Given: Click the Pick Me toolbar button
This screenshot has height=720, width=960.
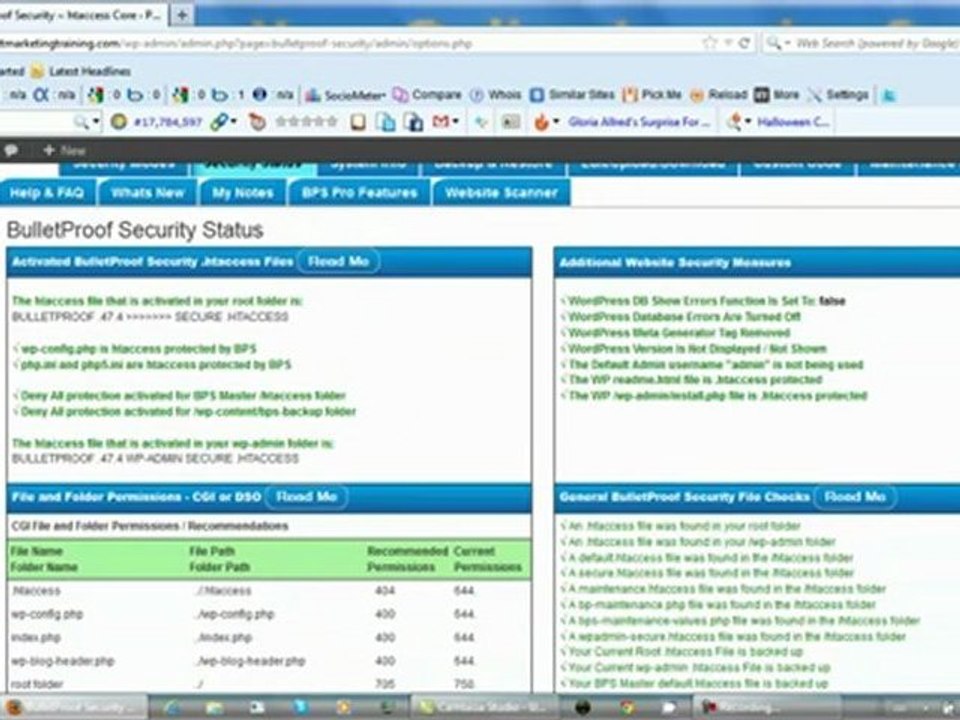Looking at the screenshot, I should click(652, 95).
